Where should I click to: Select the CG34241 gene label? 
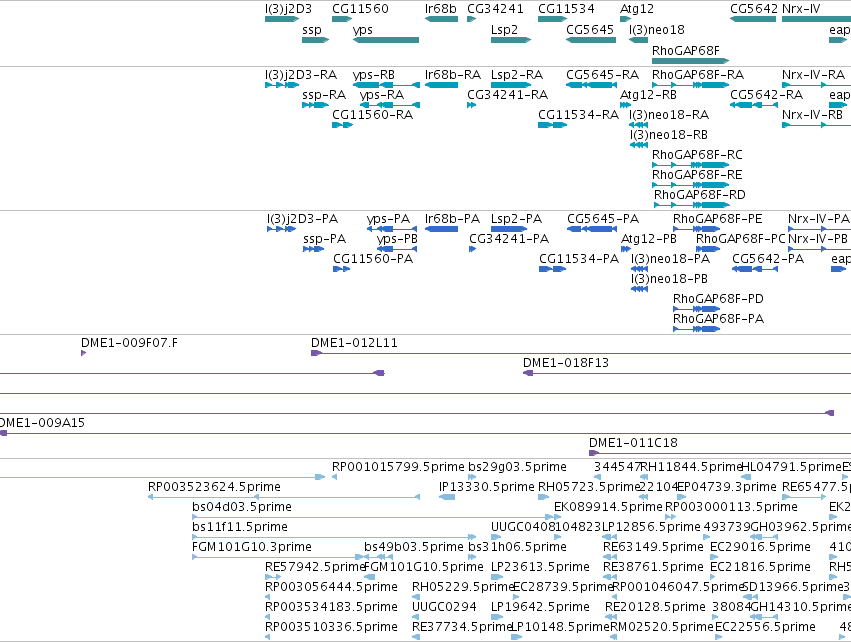coord(495,9)
